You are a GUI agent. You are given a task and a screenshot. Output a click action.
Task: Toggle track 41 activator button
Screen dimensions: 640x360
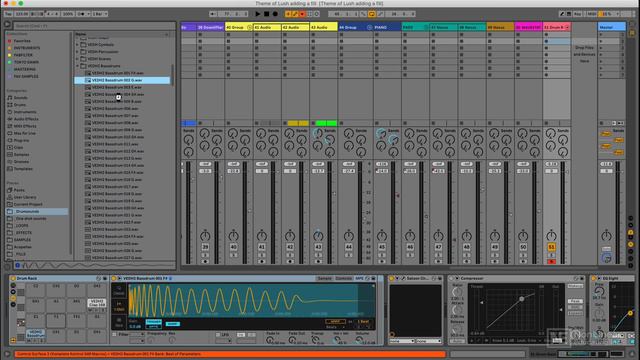[x=262, y=247]
